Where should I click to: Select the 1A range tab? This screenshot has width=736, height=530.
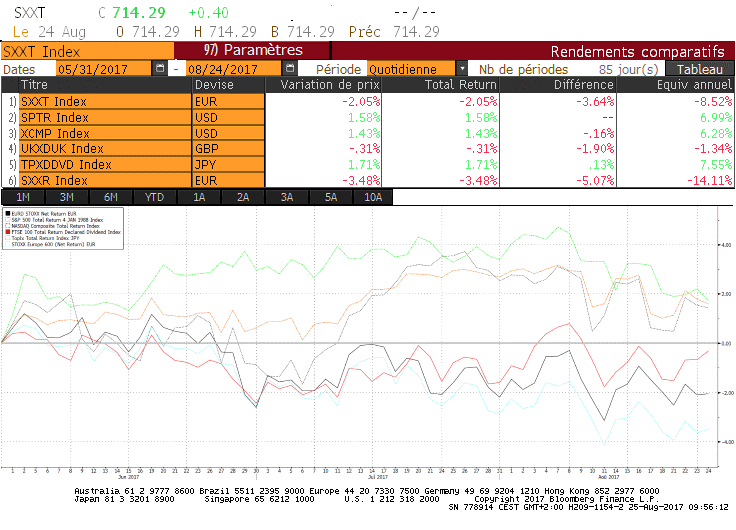coord(199,197)
